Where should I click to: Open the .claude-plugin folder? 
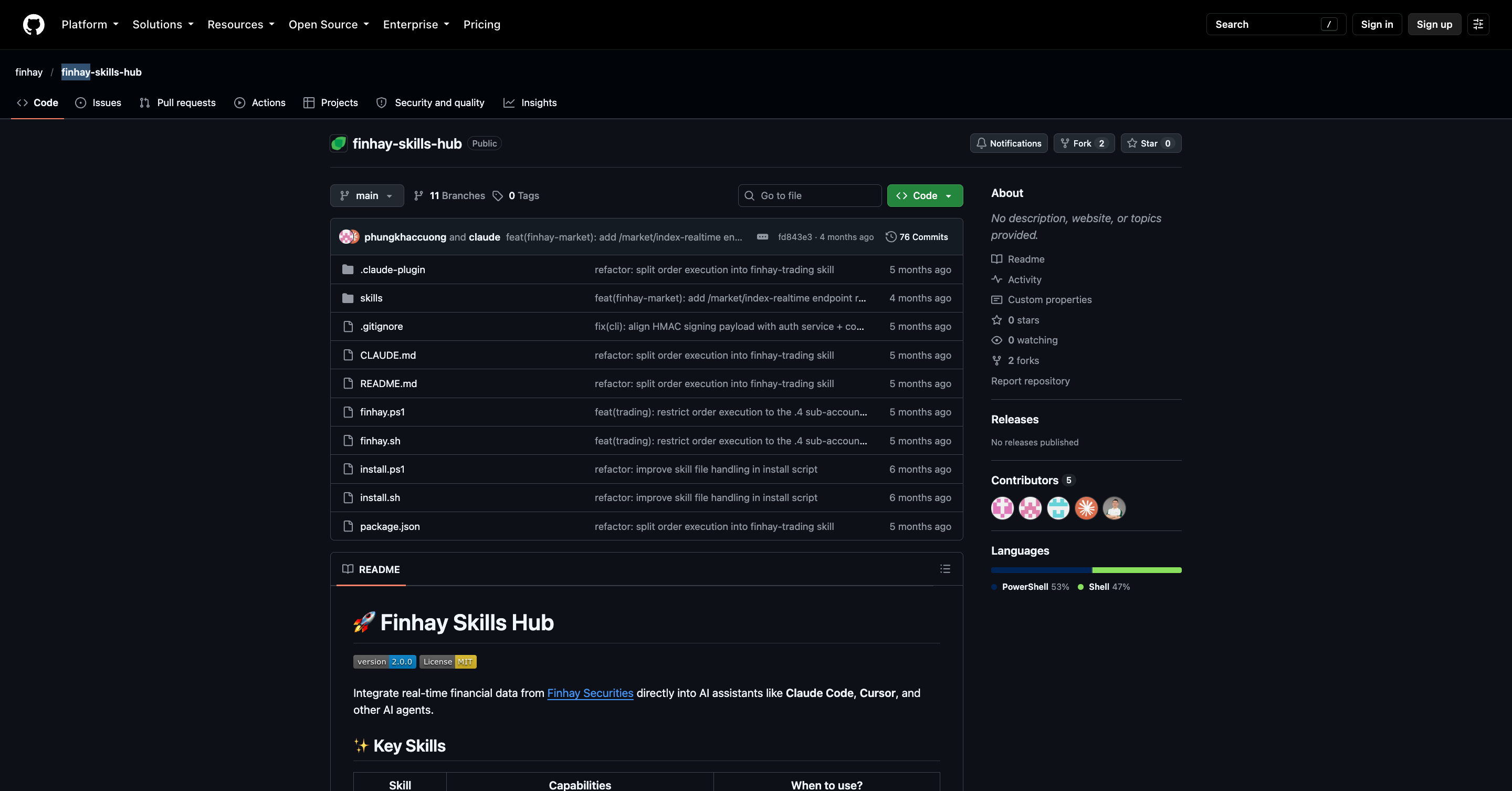pos(392,269)
